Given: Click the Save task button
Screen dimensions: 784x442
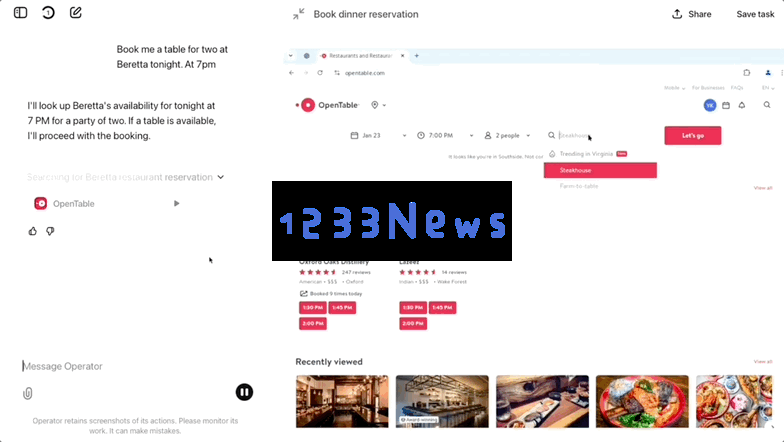Looking at the screenshot, I should point(755,14).
